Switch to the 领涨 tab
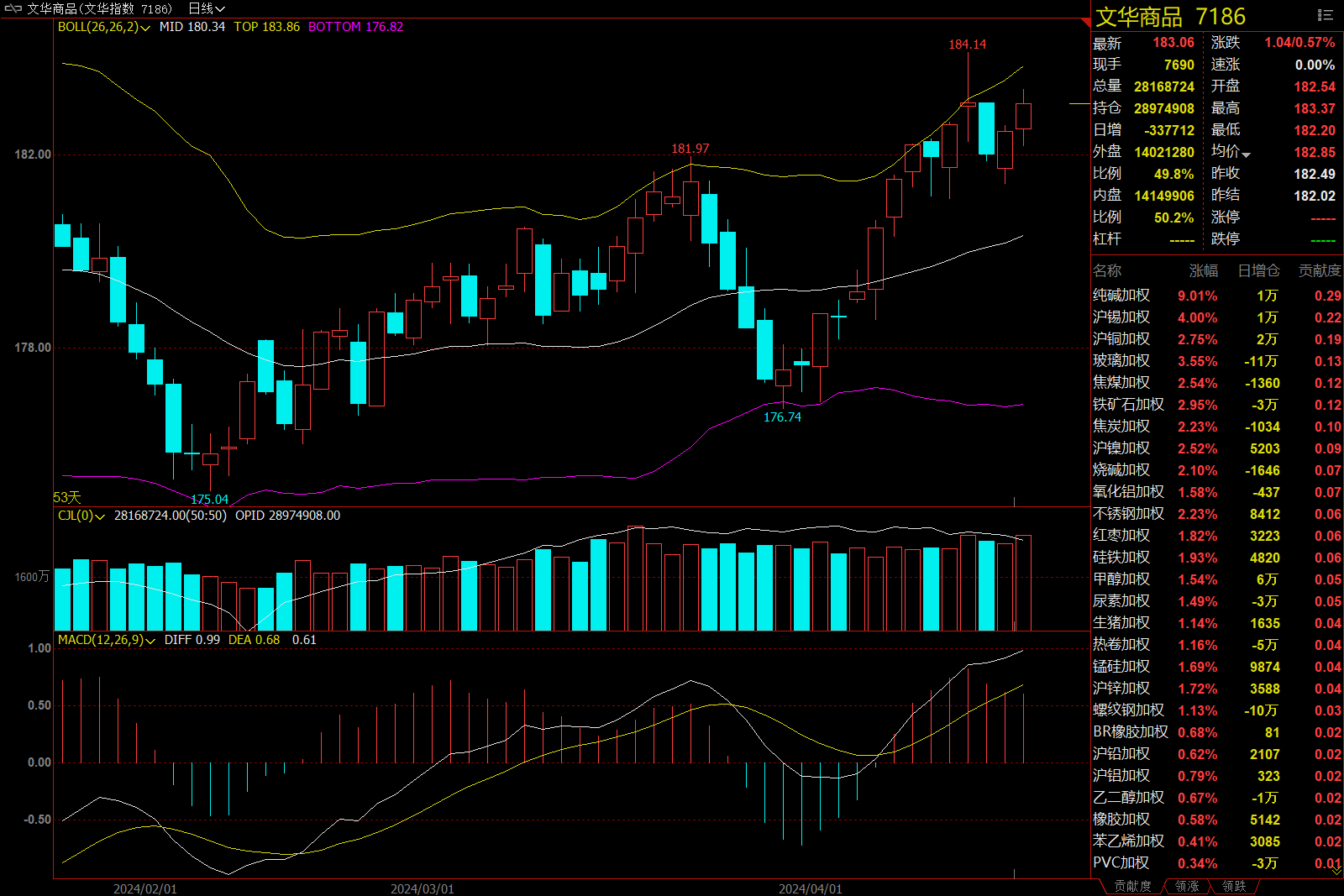The height and width of the screenshot is (896, 1344). (x=1187, y=886)
